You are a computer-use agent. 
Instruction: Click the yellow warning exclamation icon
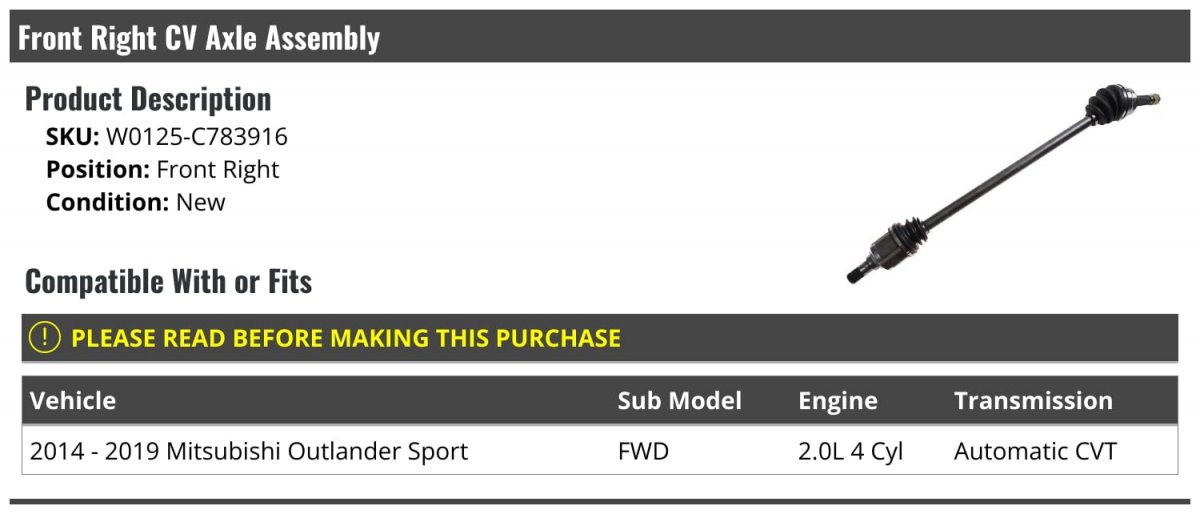coord(45,338)
